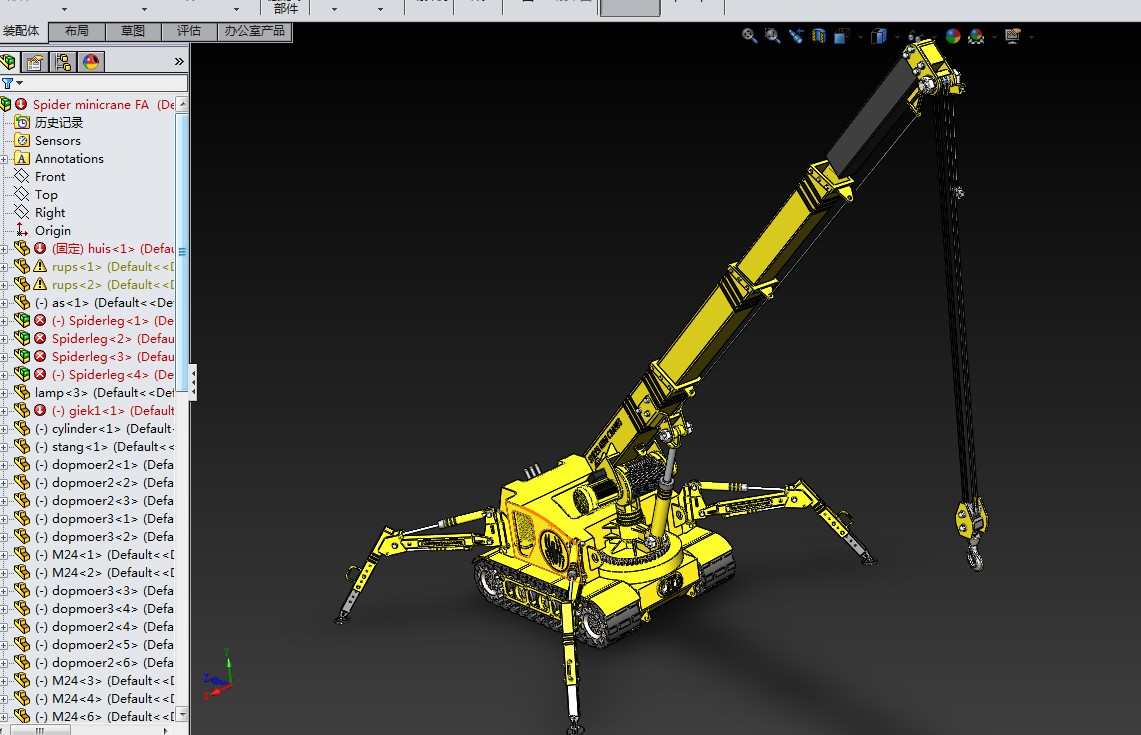Image resolution: width=1141 pixels, height=735 pixels.
Task: Open the PropertyManager panel tab
Action: click(36, 62)
